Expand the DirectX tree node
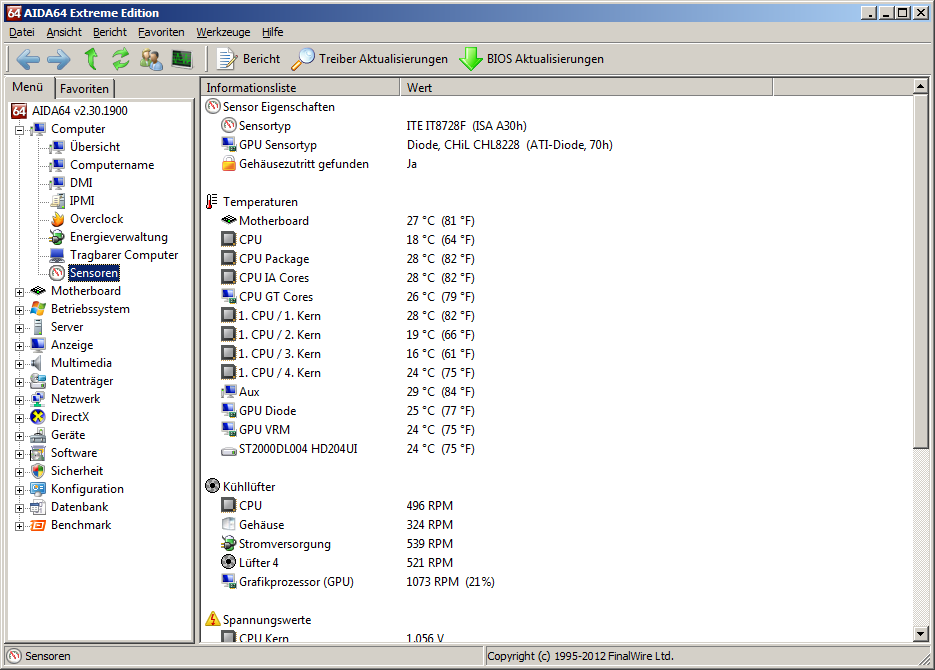The width and height of the screenshot is (935, 670). (20, 417)
